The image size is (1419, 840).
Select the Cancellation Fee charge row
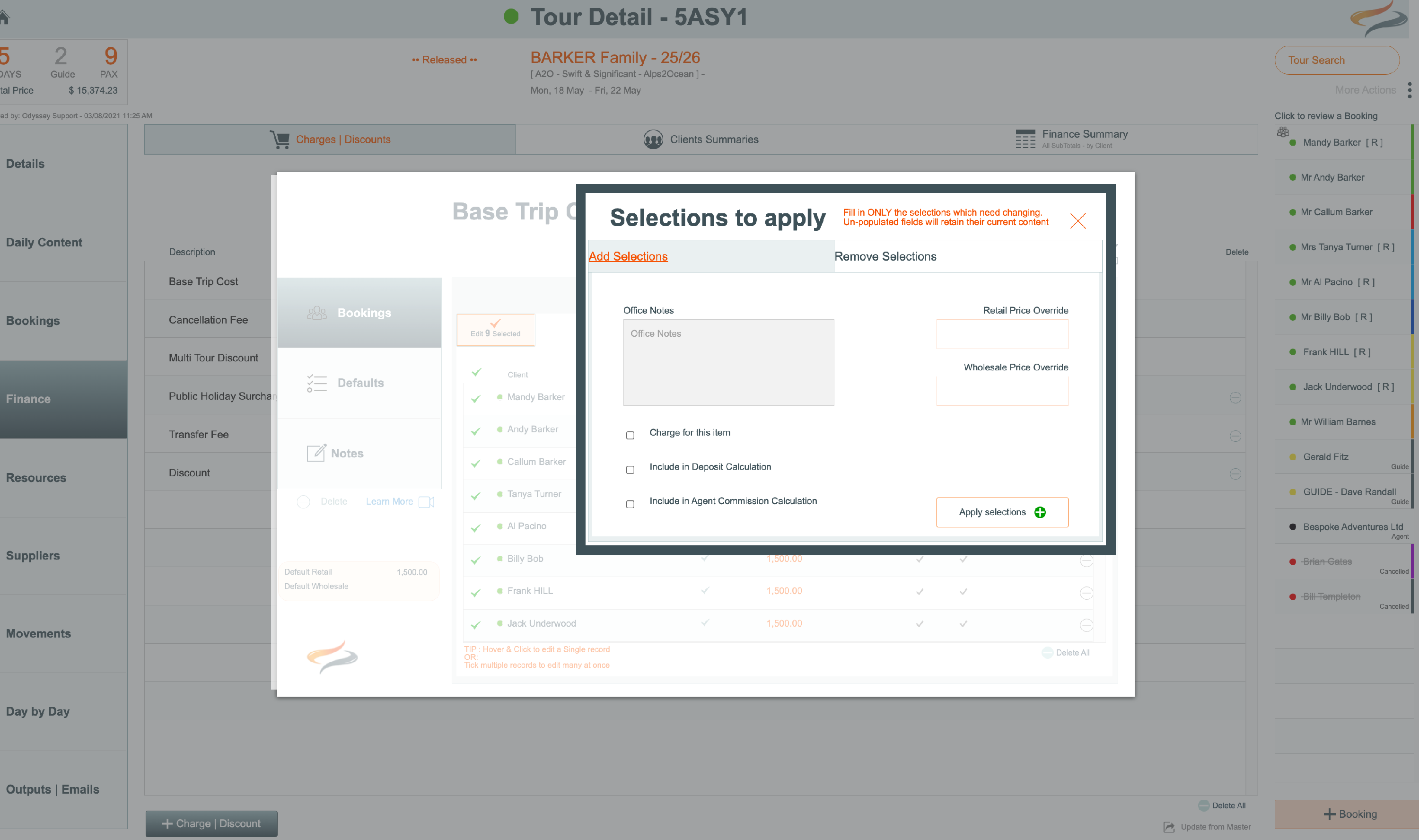pyautogui.click(x=208, y=320)
